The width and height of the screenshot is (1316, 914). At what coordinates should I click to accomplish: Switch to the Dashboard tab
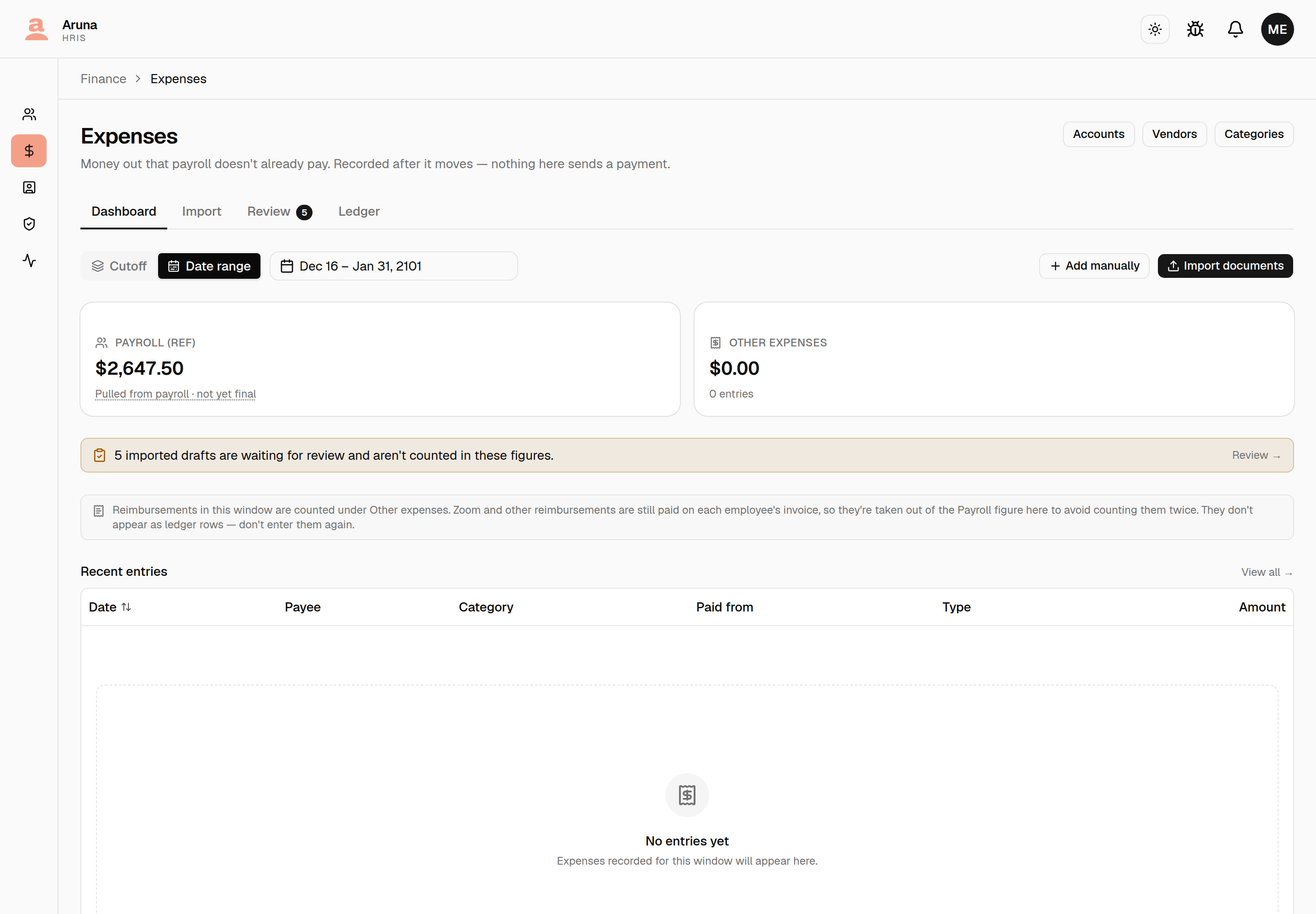[x=124, y=212]
